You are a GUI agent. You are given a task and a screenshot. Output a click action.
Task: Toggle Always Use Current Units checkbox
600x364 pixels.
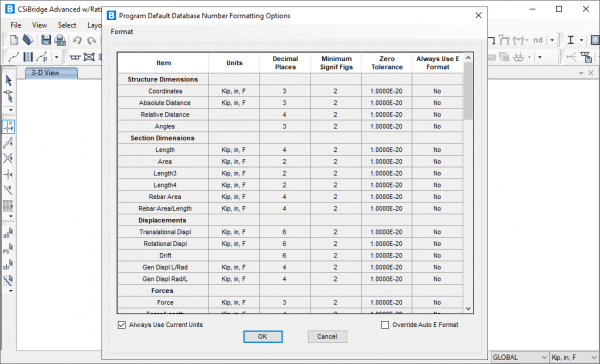[122, 325]
